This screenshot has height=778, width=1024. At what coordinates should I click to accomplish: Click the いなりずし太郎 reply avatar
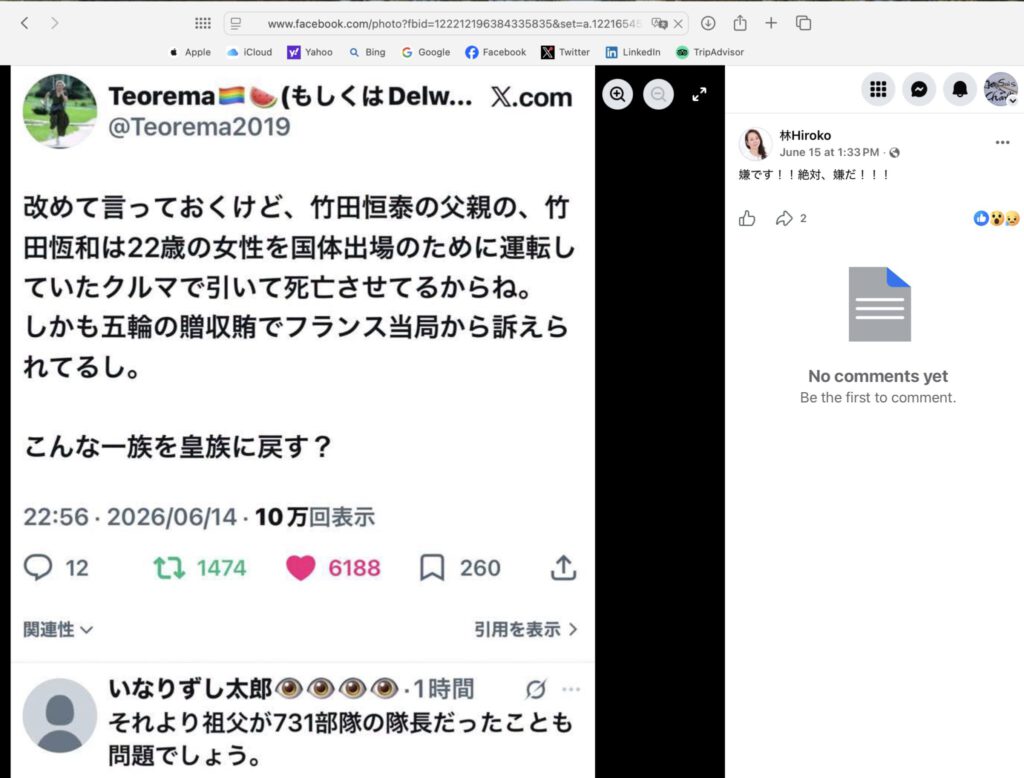(60, 716)
